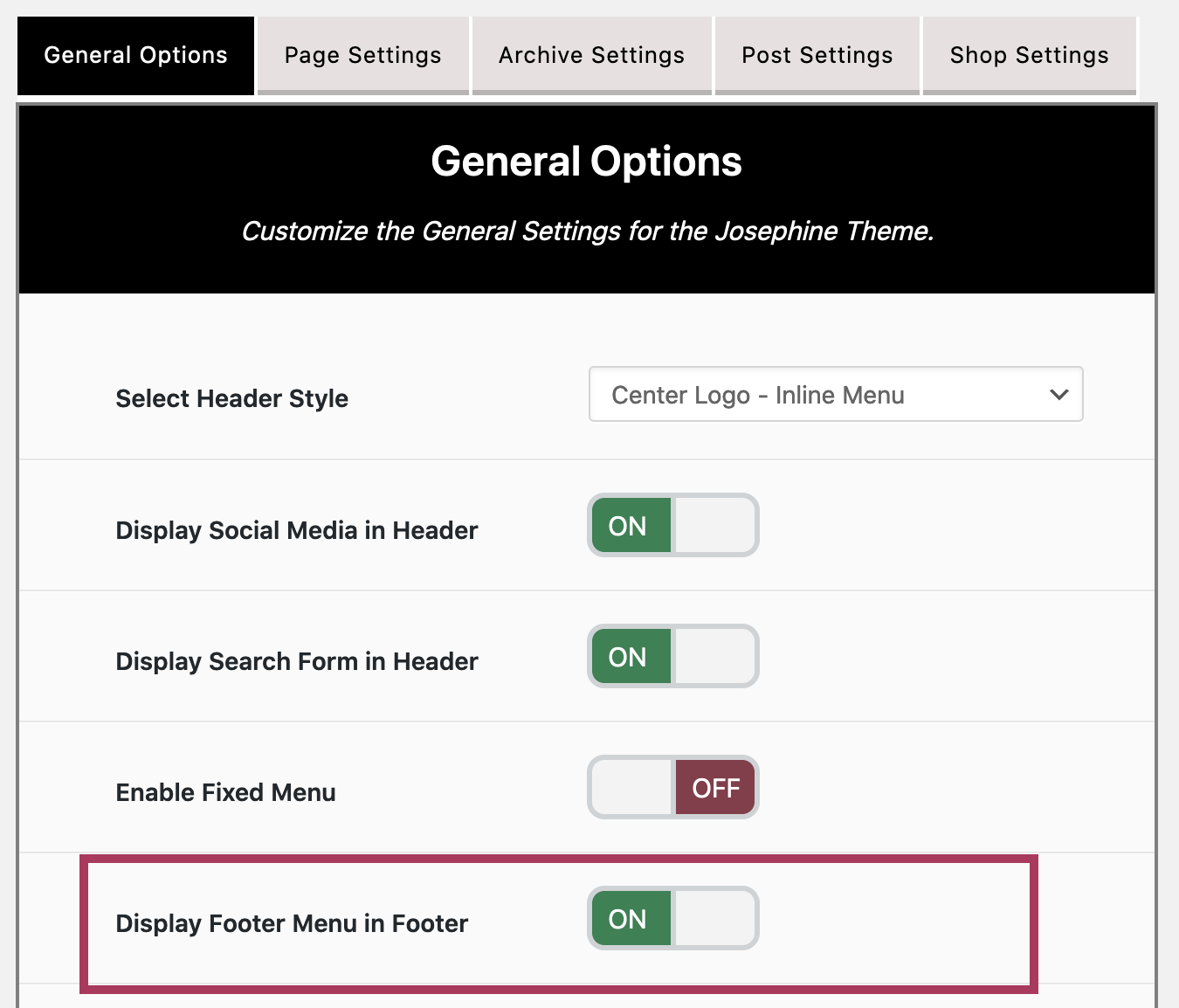The height and width of the screenshot is (1008, 1179).
Task: Click the General Options heading text
Action: [587, 162]
